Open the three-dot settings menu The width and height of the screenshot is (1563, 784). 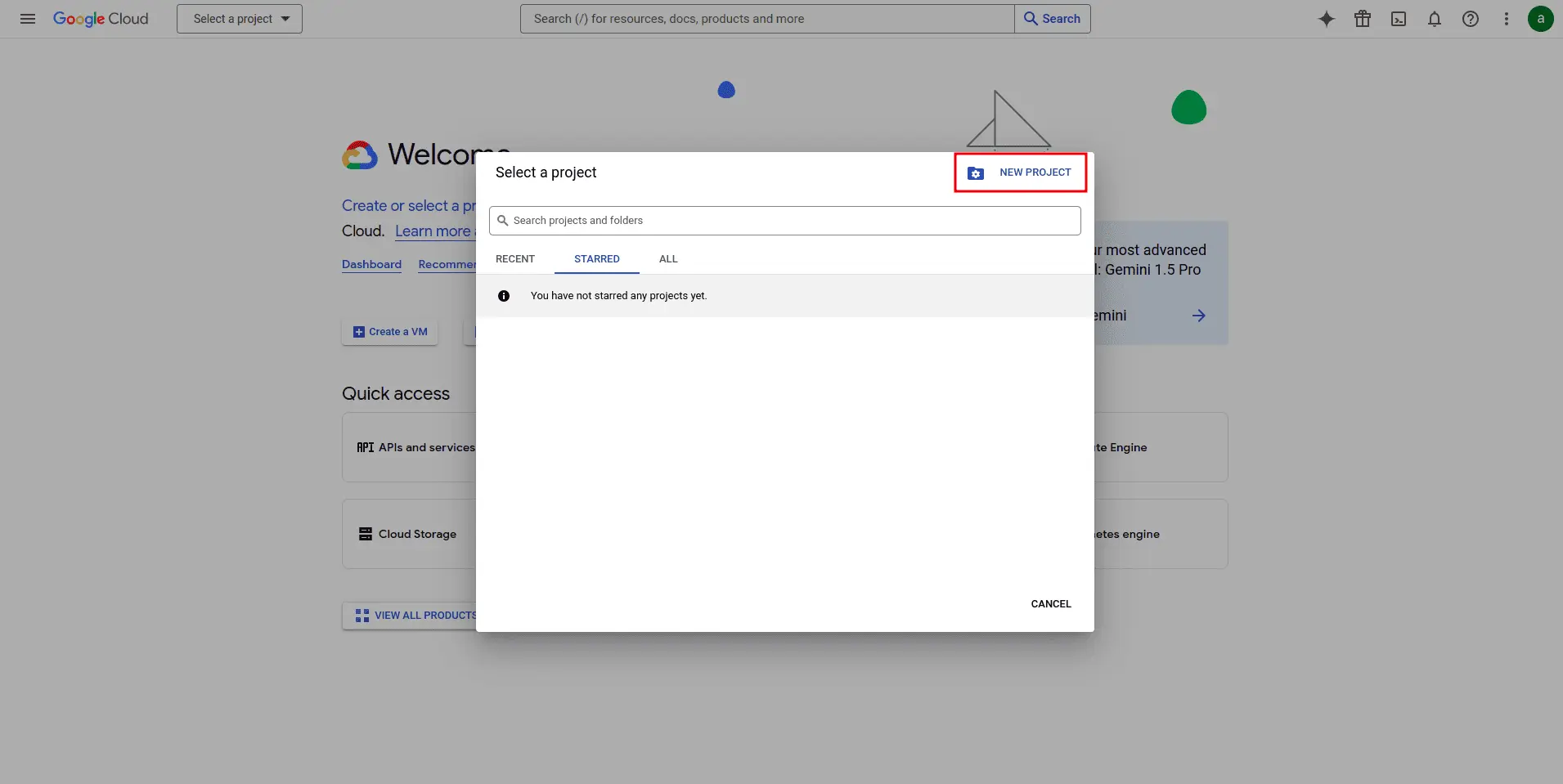[x=1507, y=19]
